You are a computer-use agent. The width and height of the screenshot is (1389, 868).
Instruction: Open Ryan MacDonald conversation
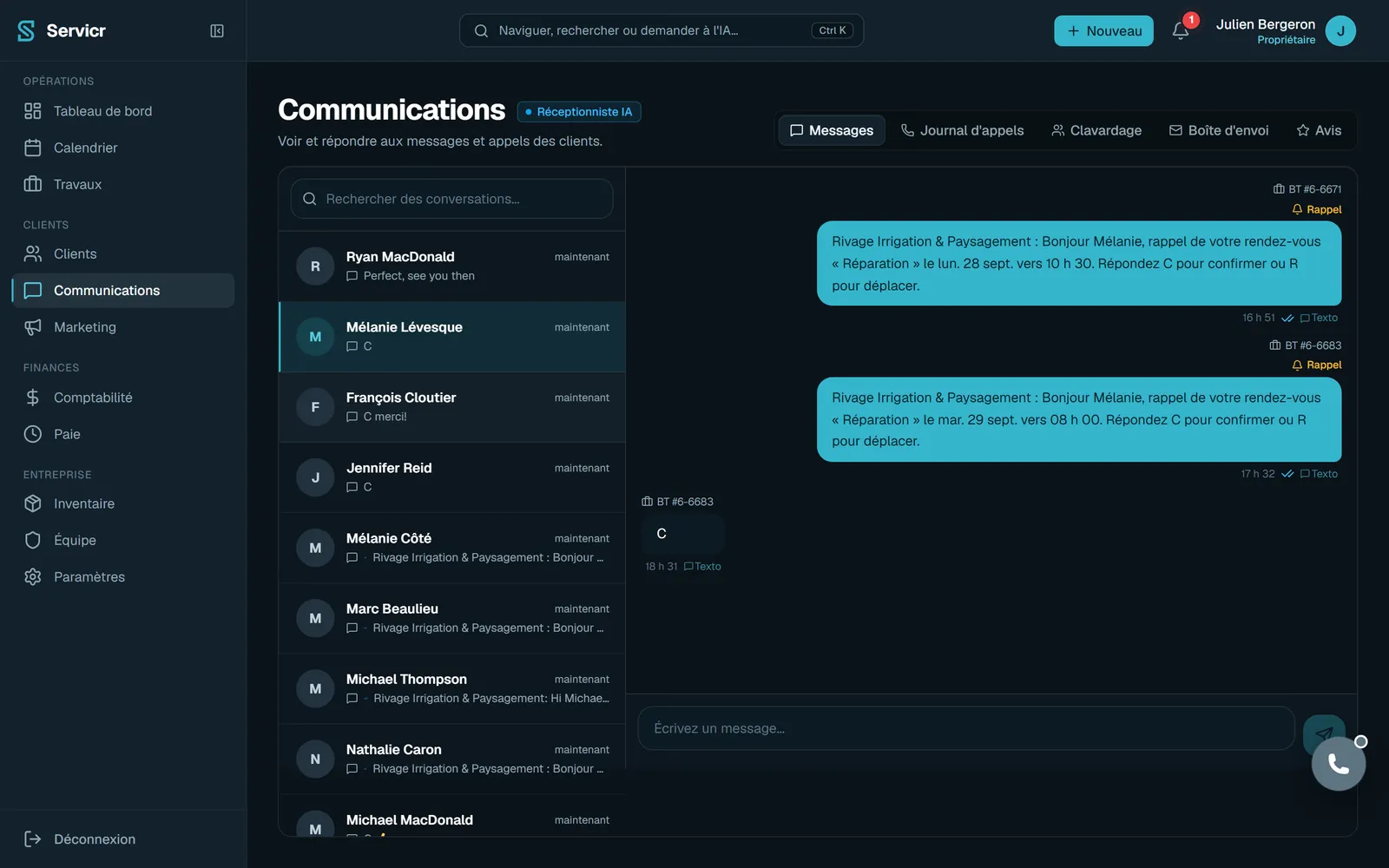point(451,266)
